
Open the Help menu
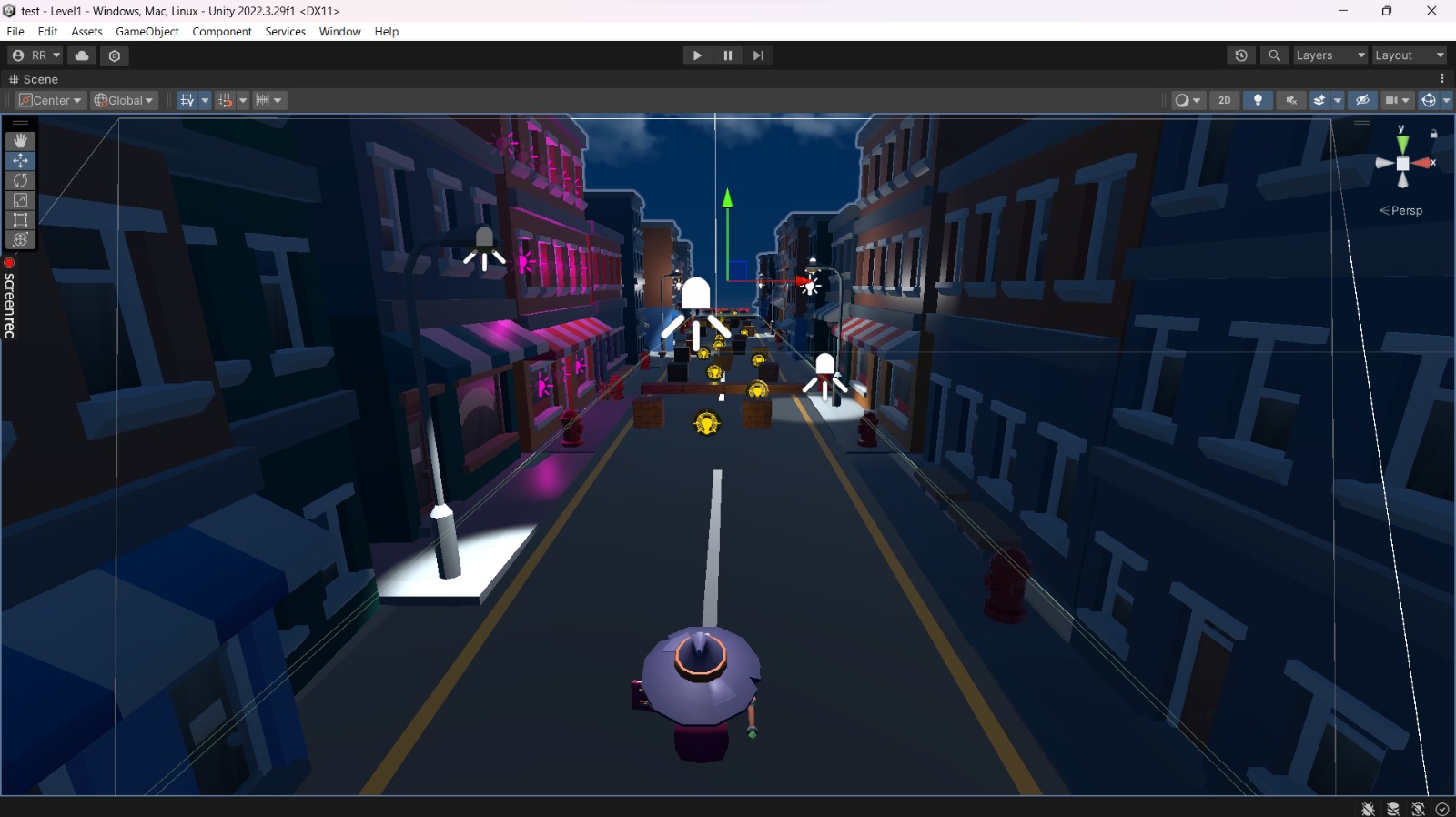point(387,31)
